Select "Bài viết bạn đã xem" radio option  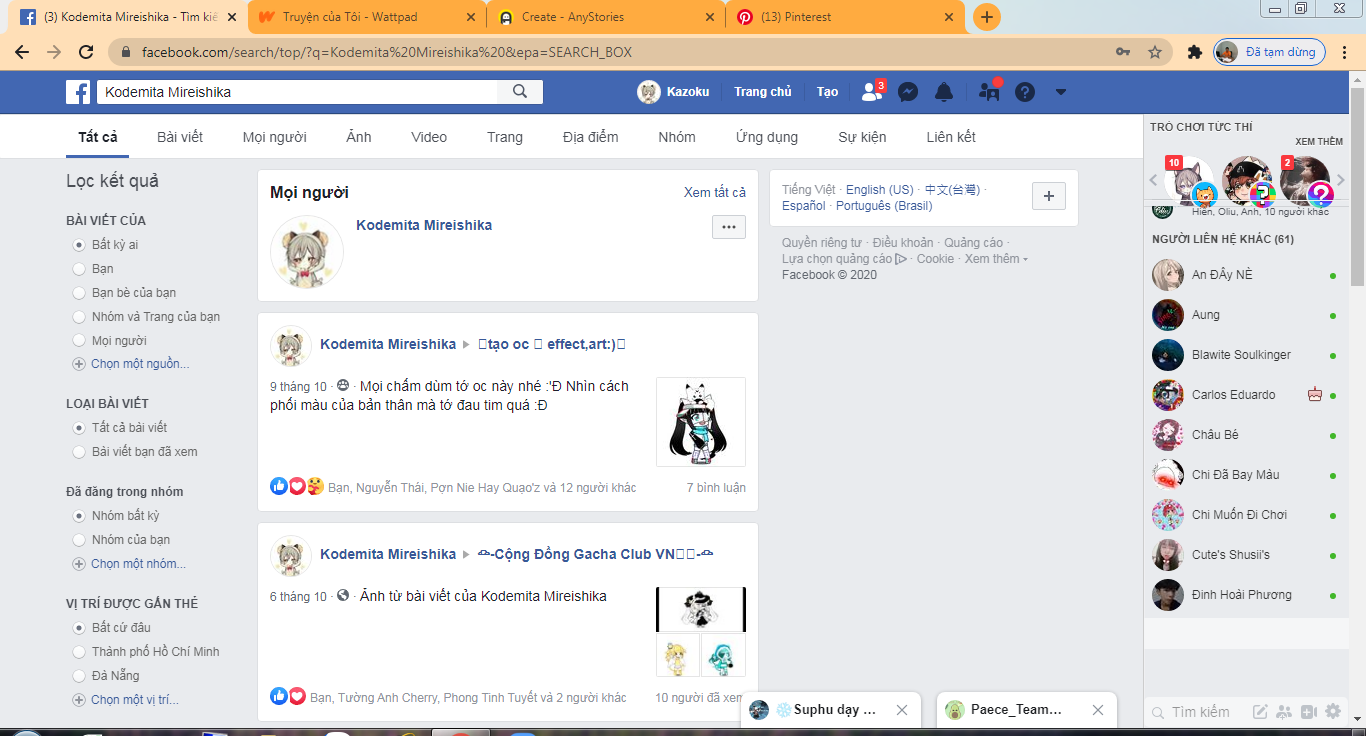[x=79, y=452]
